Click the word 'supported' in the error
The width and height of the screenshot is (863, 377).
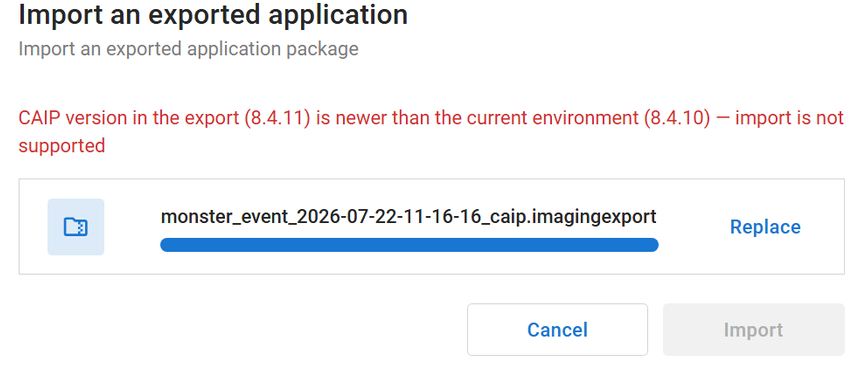click(x=62, y=146)
